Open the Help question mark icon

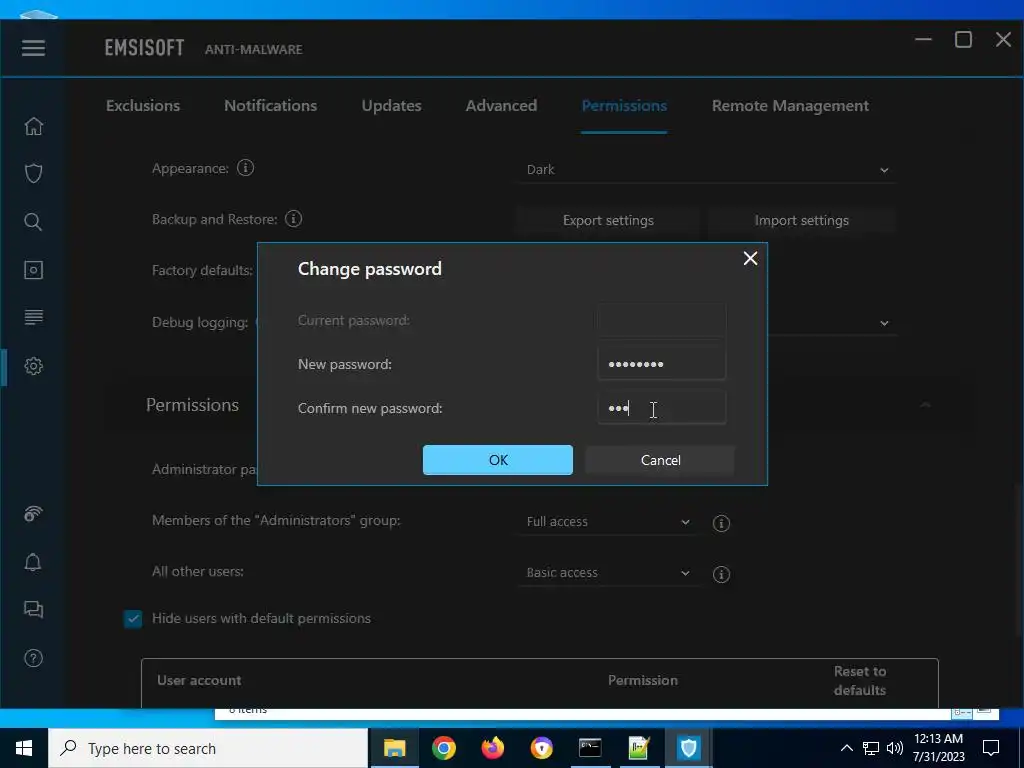[x=33, y=658]
